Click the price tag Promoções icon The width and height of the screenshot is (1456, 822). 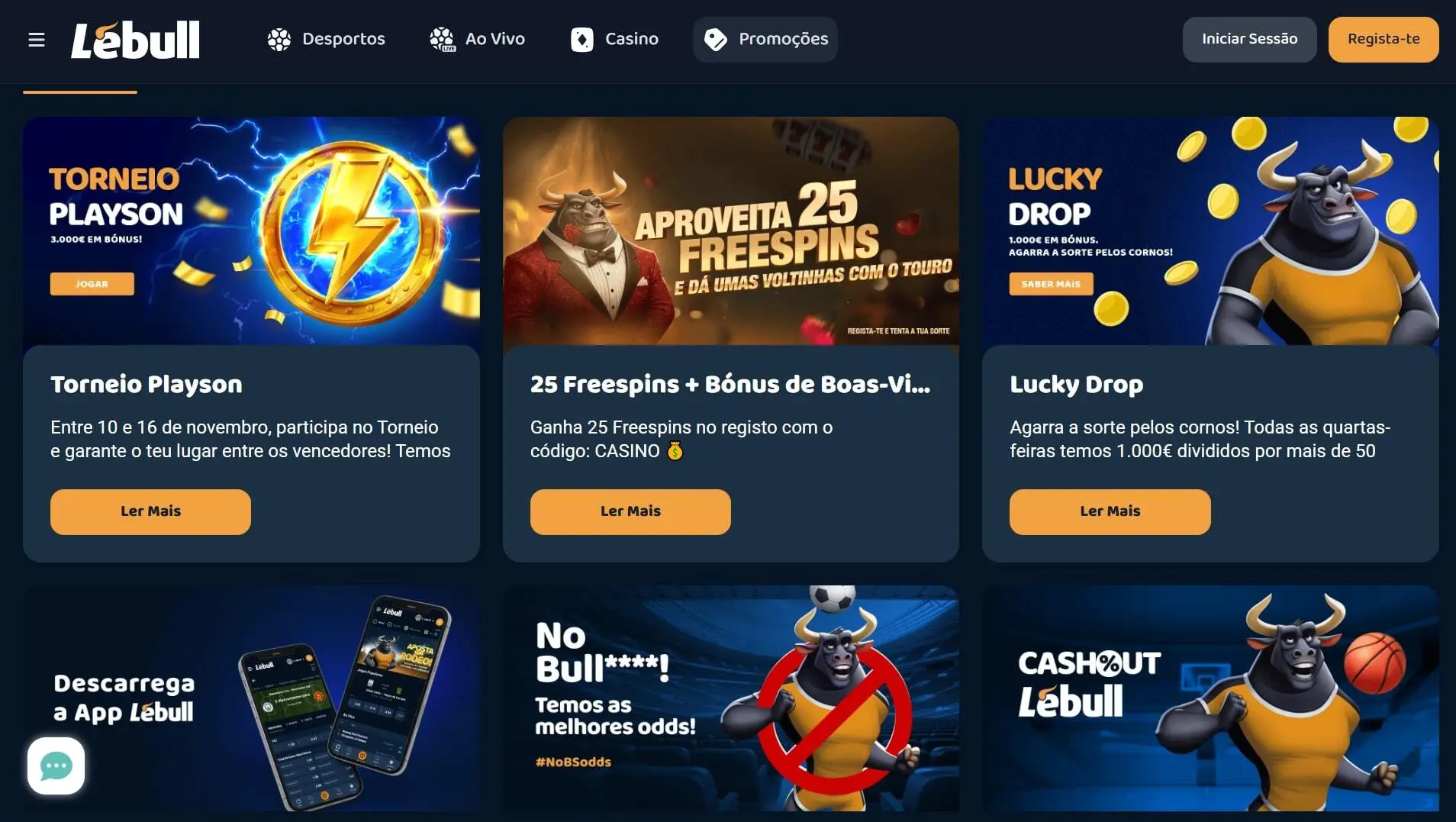pyautogui.click(x=716, y=40)
